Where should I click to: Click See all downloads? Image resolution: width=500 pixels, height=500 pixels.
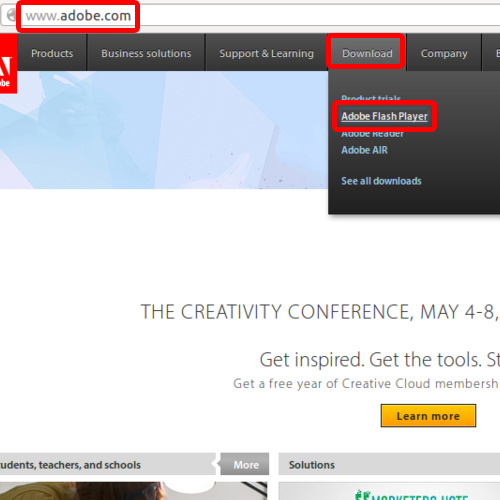(x=381, y=181)
